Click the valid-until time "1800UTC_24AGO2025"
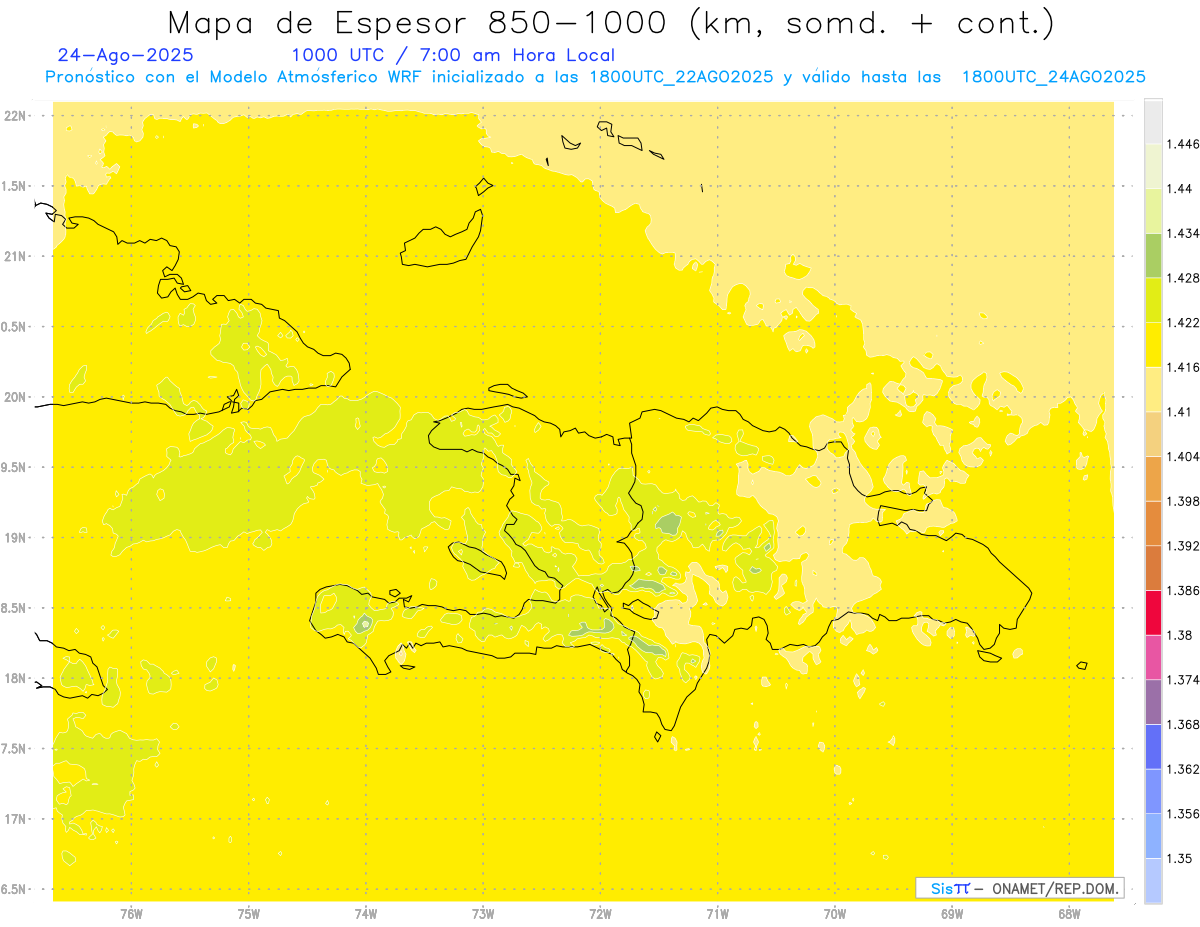This screenshot has width=1200, height=927. (x=1053, y=77)
